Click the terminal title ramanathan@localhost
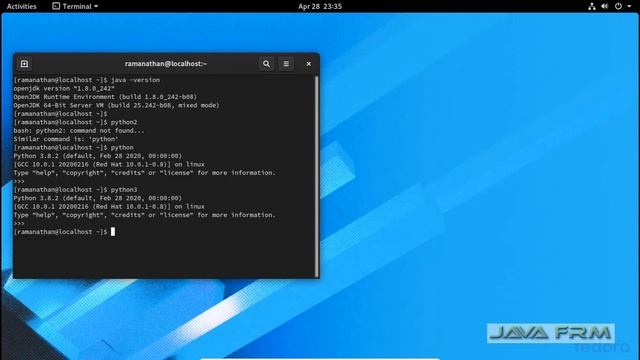Viewport: 640px width, 360px height. click(x=165, y=64)
